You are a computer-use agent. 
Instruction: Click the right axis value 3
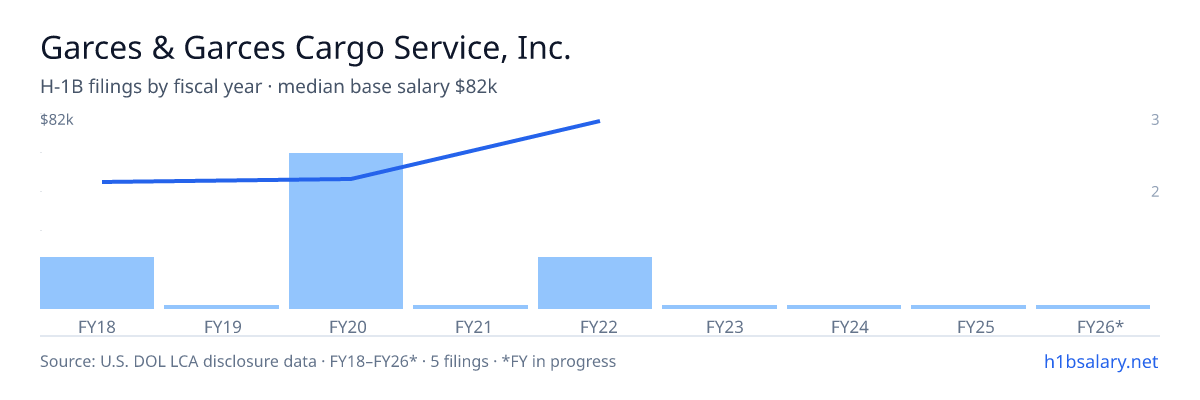tap(1155, 120)
